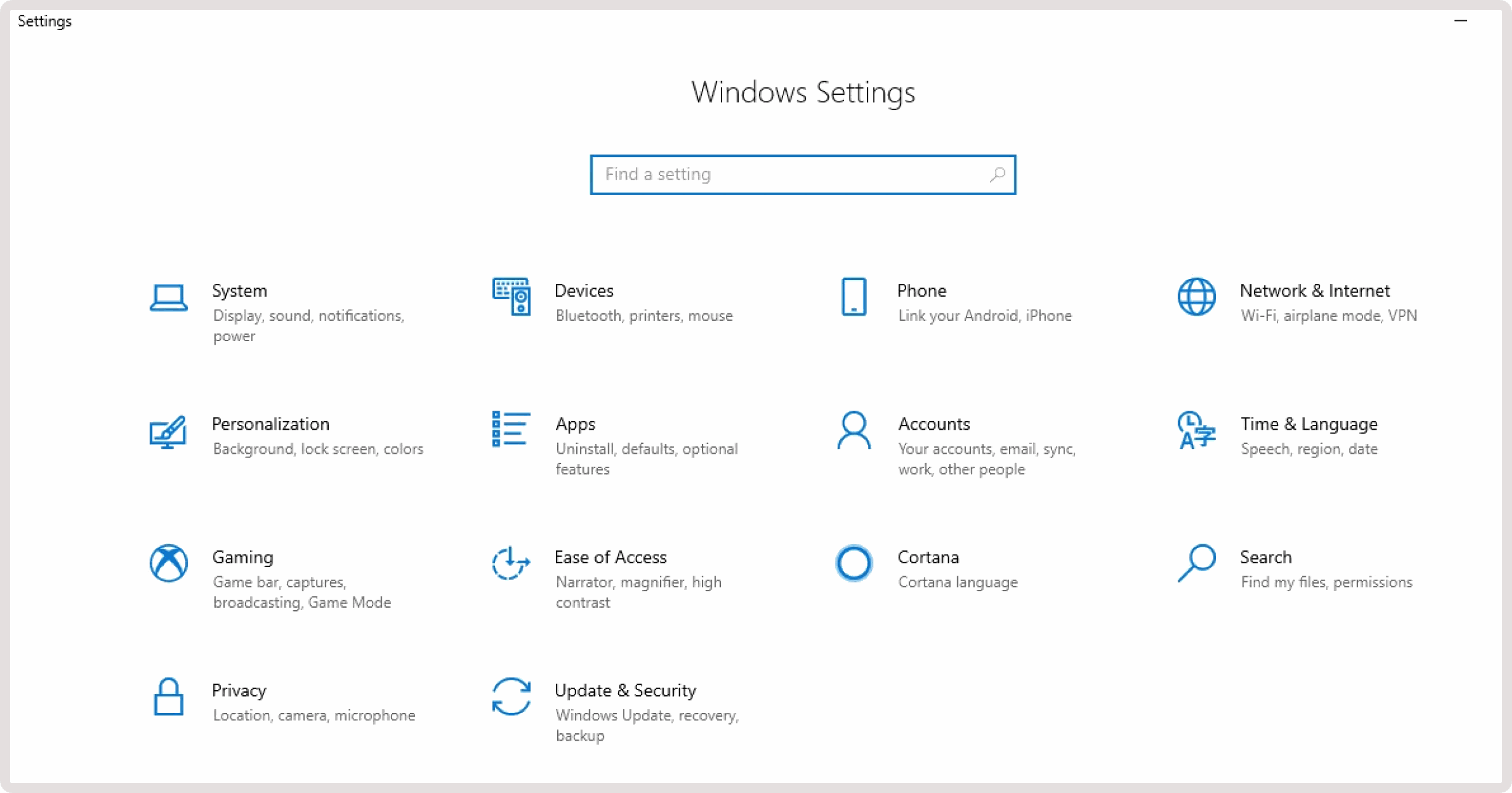Open the Phone settings title
Screen dimensions: 1512x793
tap(921, 291)
